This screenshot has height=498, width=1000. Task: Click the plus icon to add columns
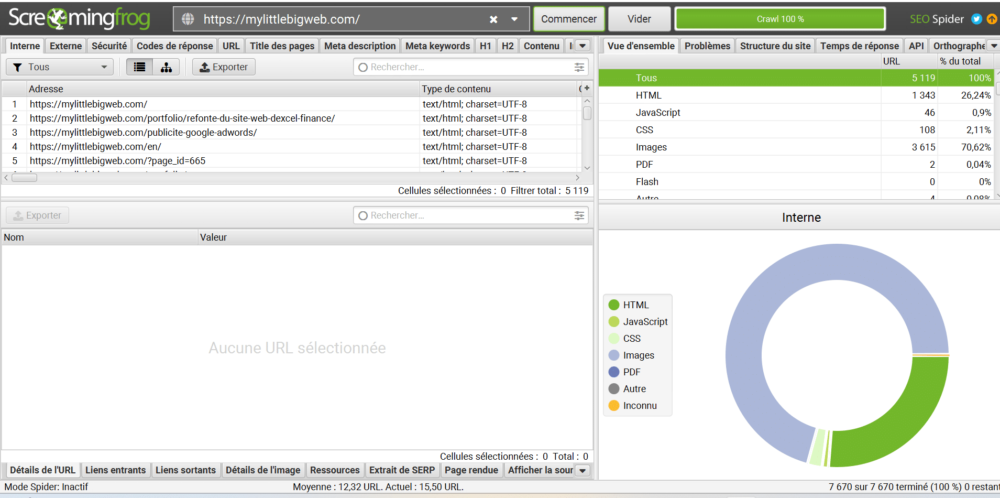(x=587, y=89)
